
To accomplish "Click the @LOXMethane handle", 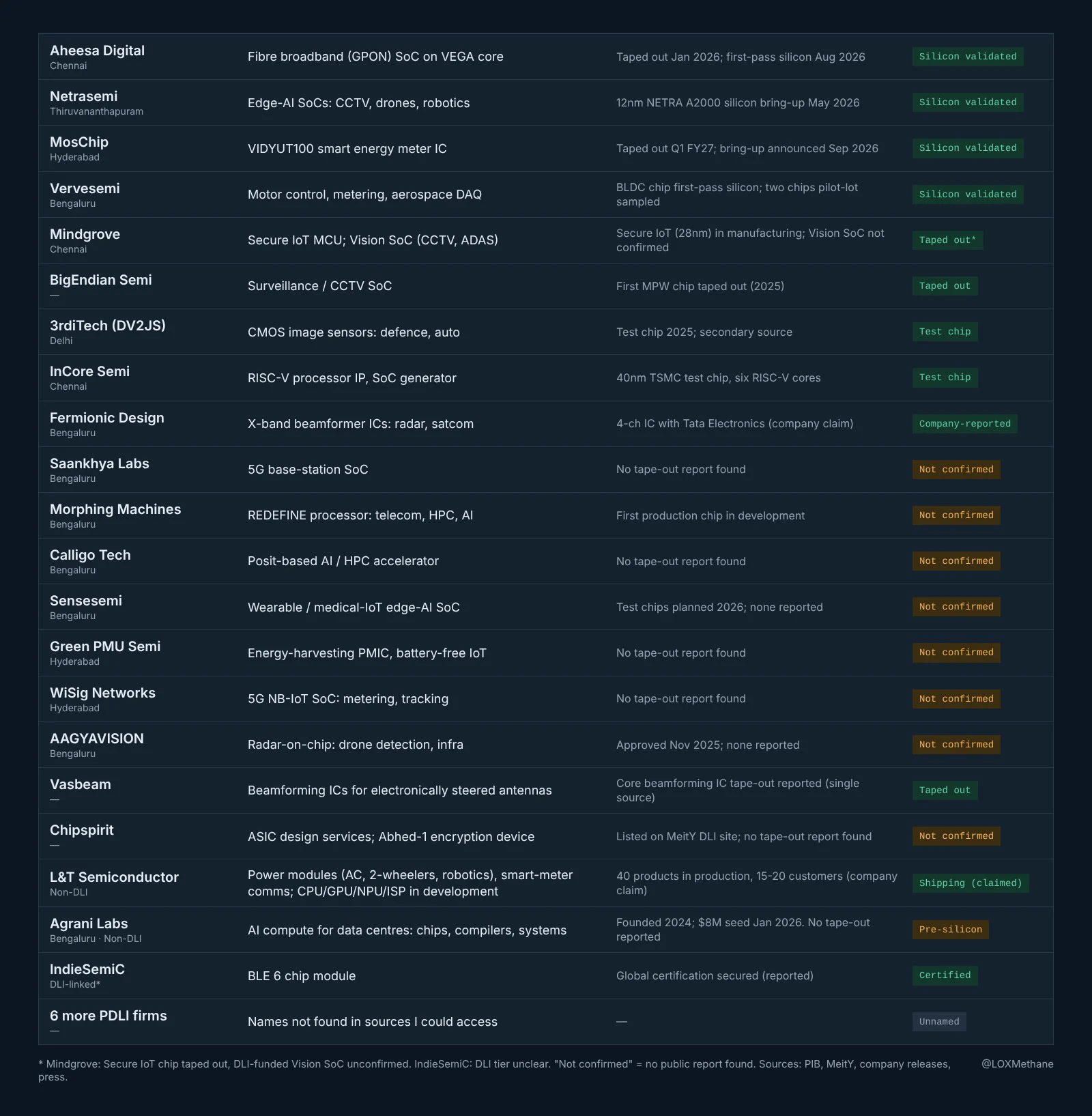I will coord(1017,1064).
